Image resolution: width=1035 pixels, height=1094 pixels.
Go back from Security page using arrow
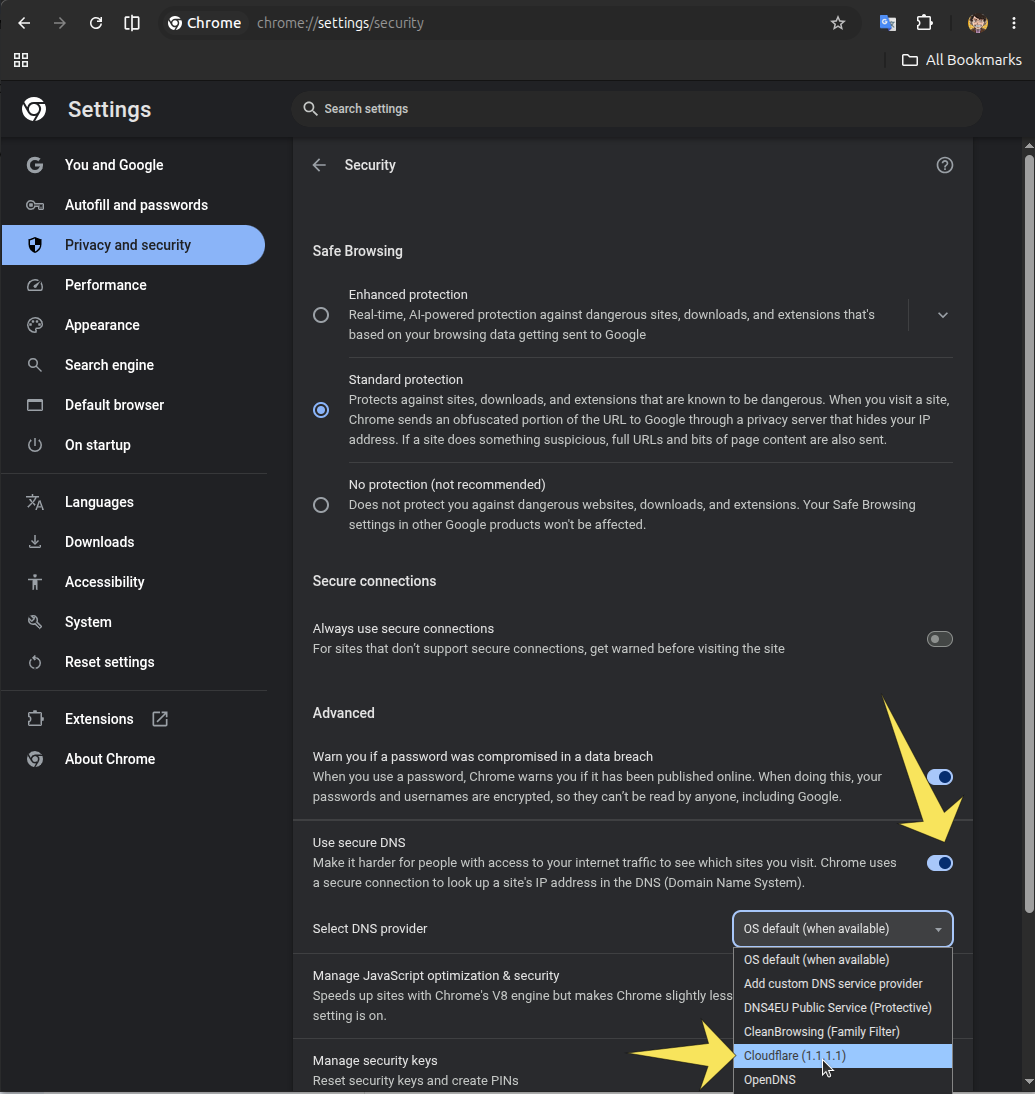[x=319, y=165]
